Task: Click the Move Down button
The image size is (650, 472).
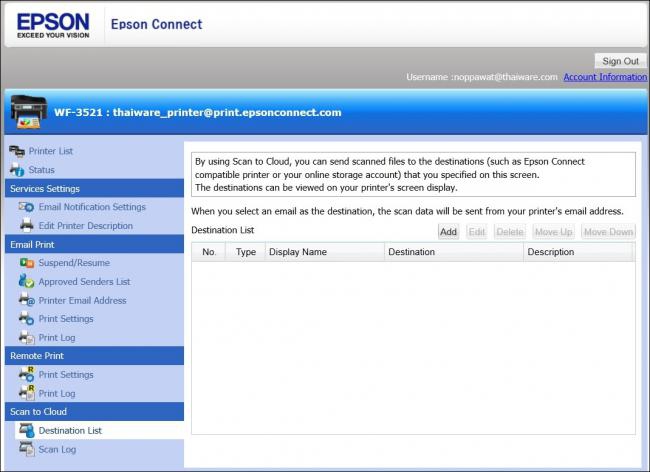Action: (608, 232)
